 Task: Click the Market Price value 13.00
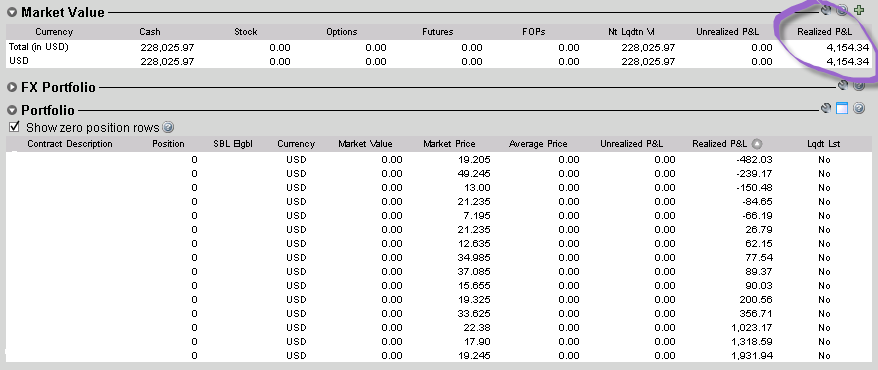[477, 188]
